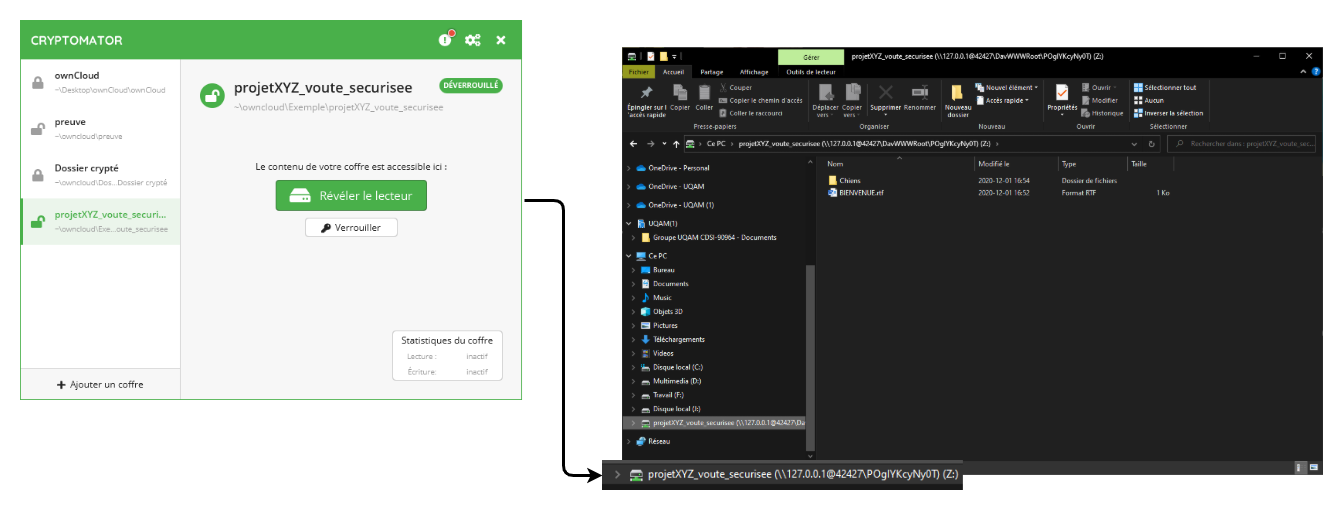The height and width of the screenshot is (511, 1344).
Task: Open the Ouvrir dropdown in ribbon
Action: pyautogui.click(x=1100, y=88)
